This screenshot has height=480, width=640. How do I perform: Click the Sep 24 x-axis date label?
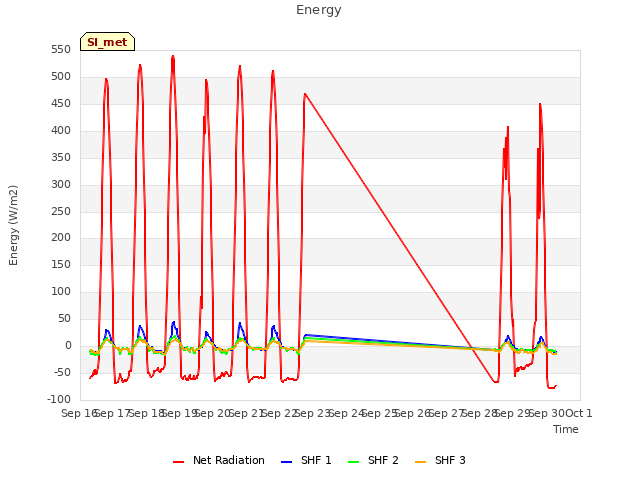(346, 413)
